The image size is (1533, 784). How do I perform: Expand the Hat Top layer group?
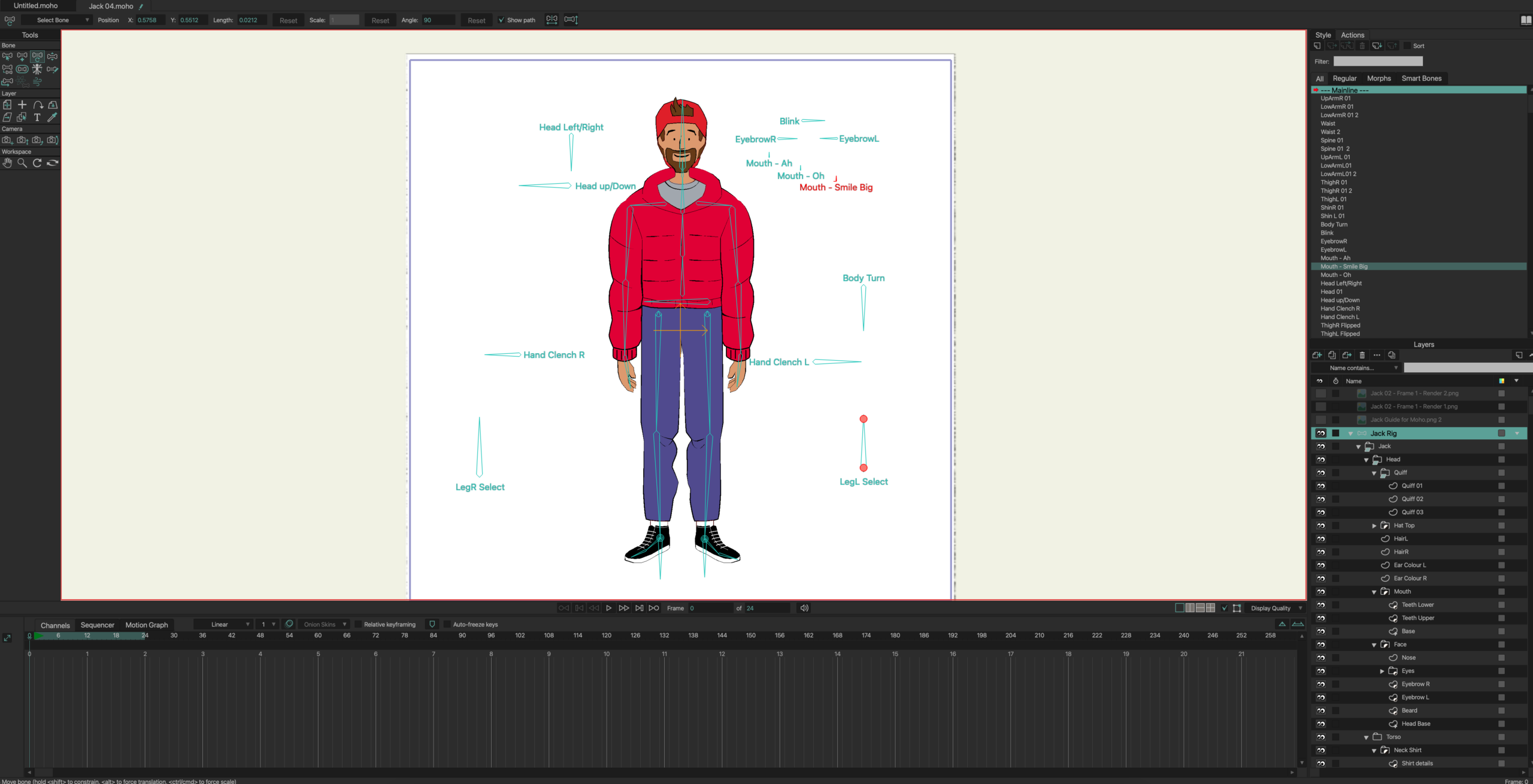click(x=1374, y=526)
